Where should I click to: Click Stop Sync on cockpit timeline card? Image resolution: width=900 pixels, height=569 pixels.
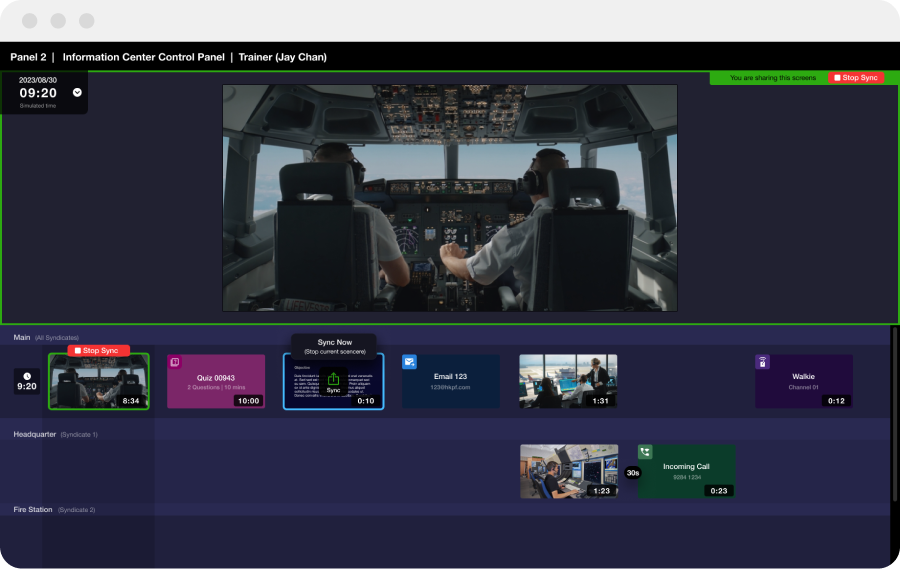pos(98,350)
